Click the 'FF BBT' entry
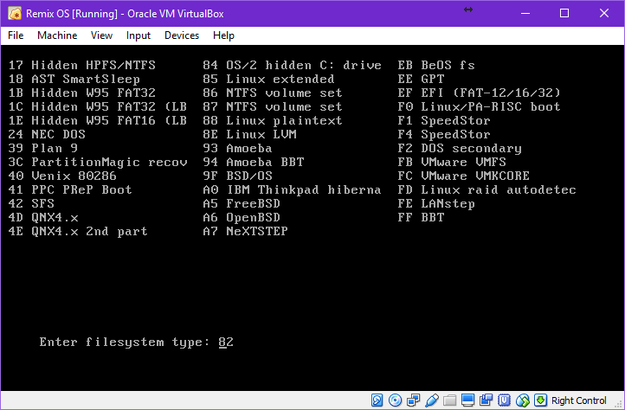625x410 pixels. point(421,218)
